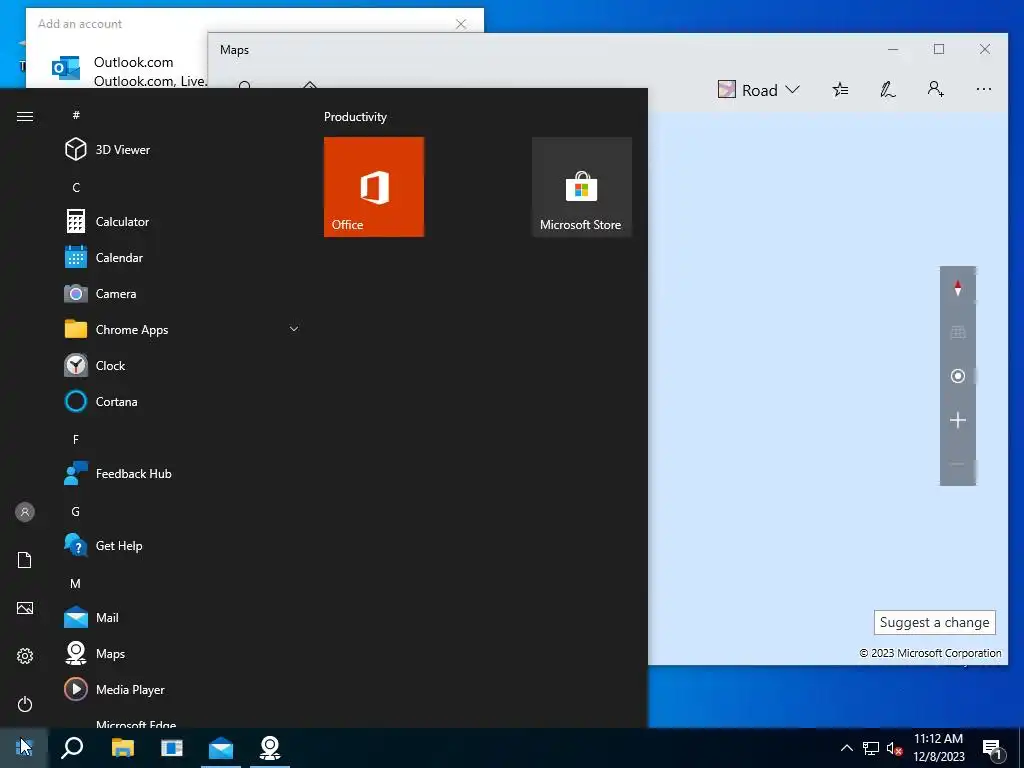Screen dimensions: 1024x768
Task: Open the Clock app
Action: click(x=183, y=365)
